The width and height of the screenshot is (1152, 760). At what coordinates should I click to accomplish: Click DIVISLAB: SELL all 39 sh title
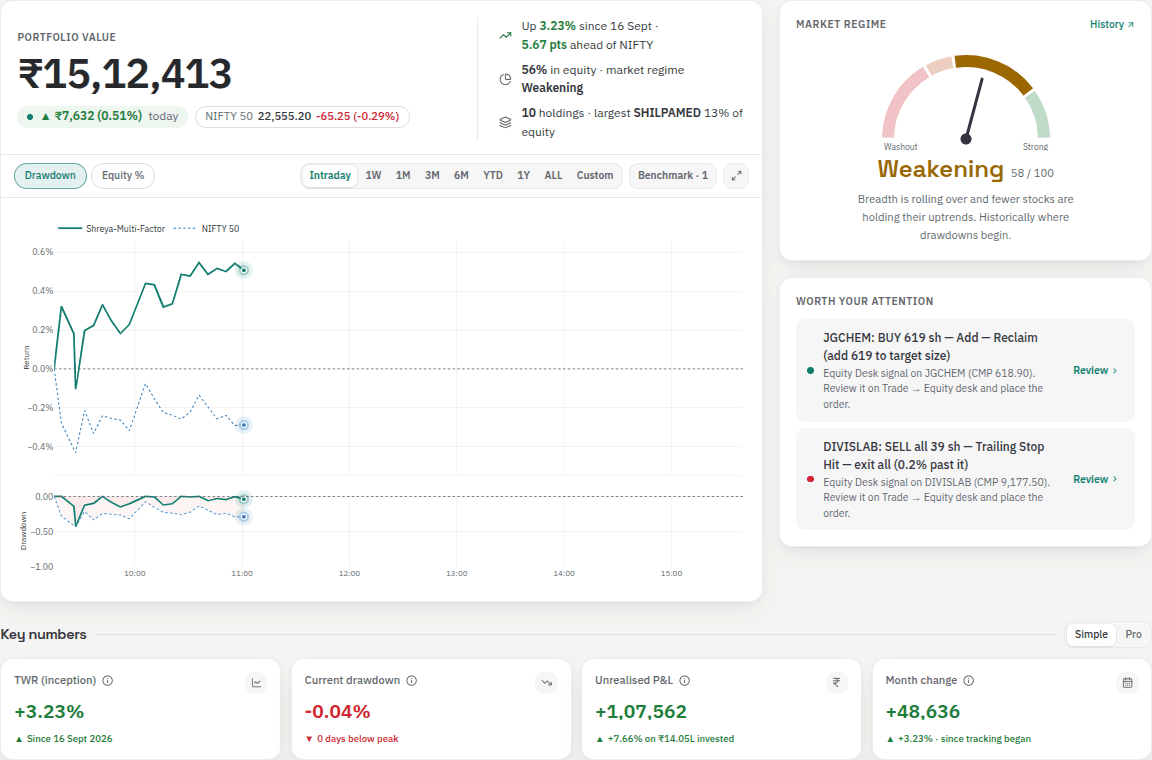[933, 455]
